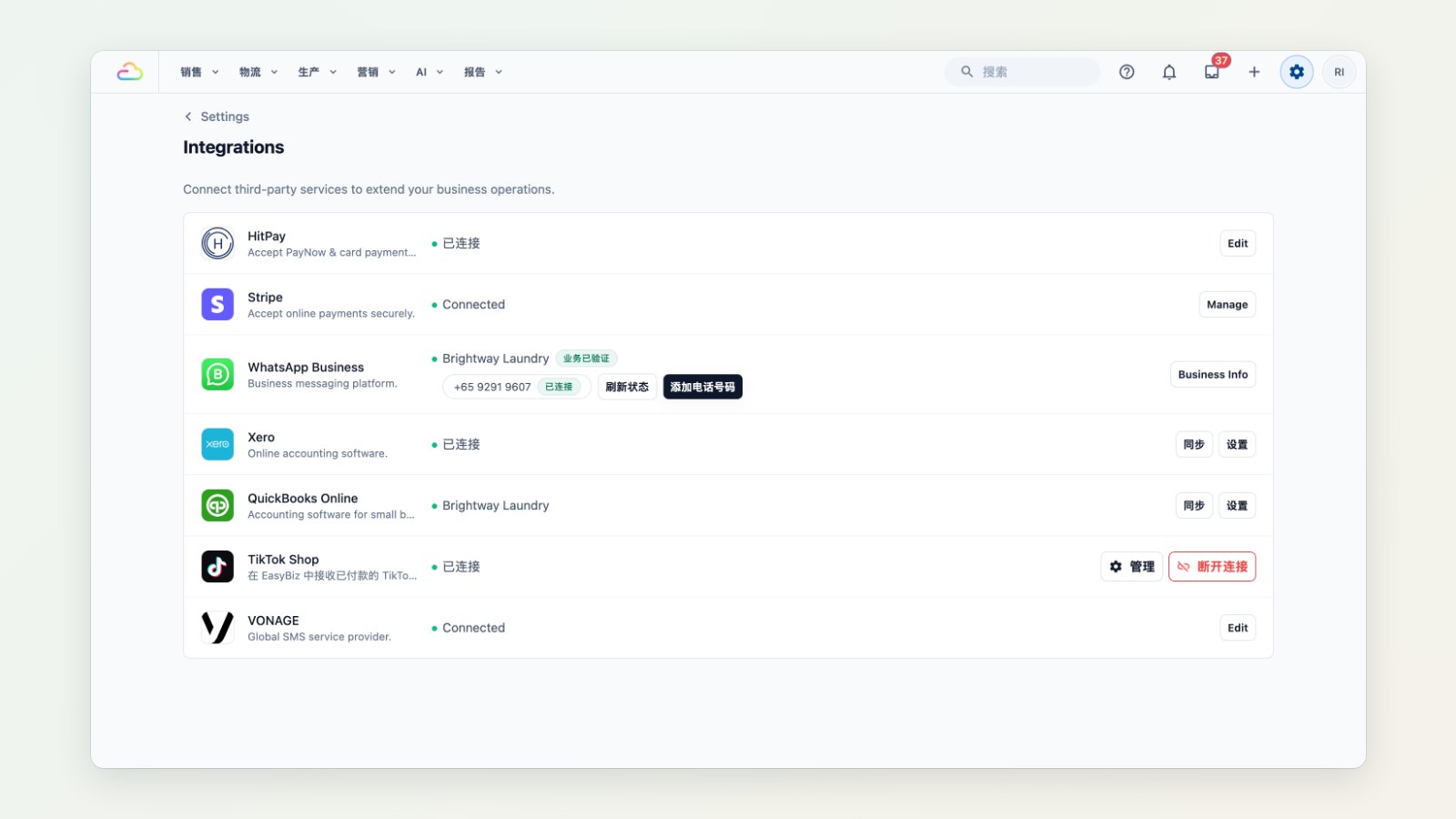Click the plus create icon
The width and height of the screenshot is (1456, 819).
point(1254,72)
